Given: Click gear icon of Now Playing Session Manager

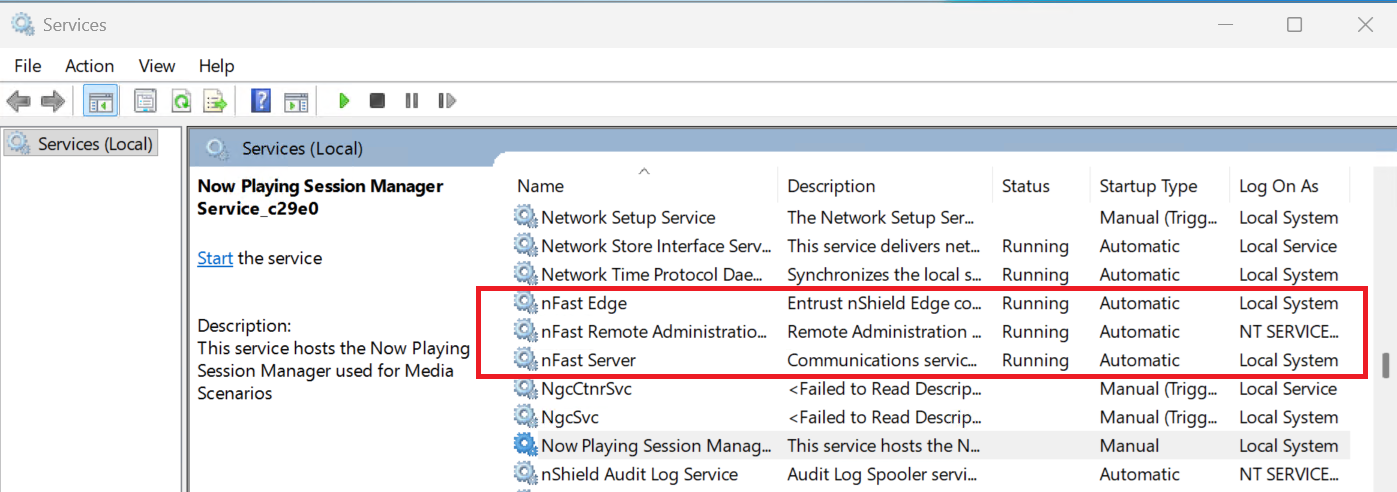Looking at the screenshot, I should point(525,446).
